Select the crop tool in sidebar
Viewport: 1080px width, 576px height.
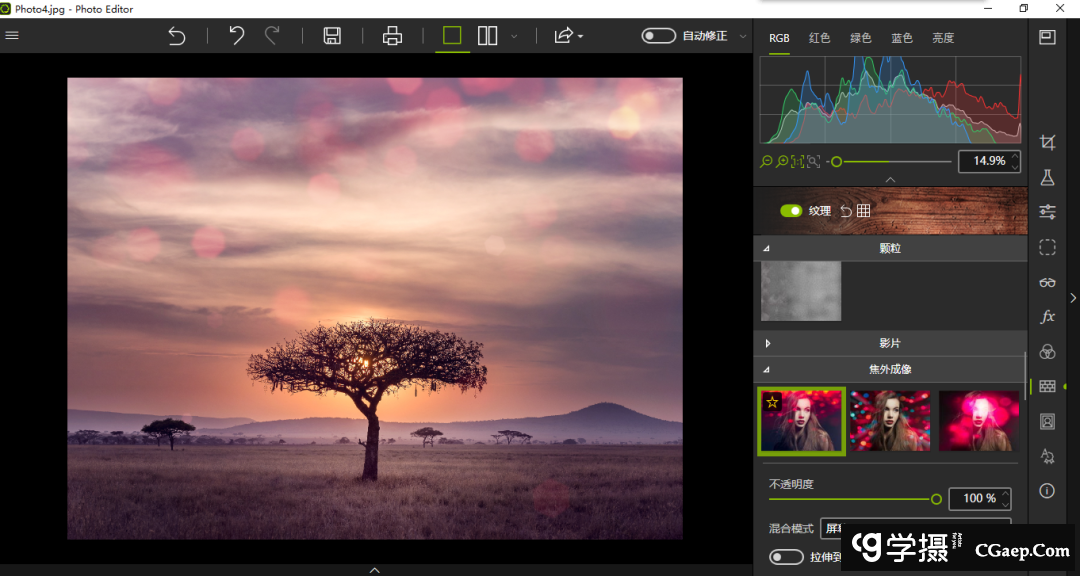[1047, 143]
